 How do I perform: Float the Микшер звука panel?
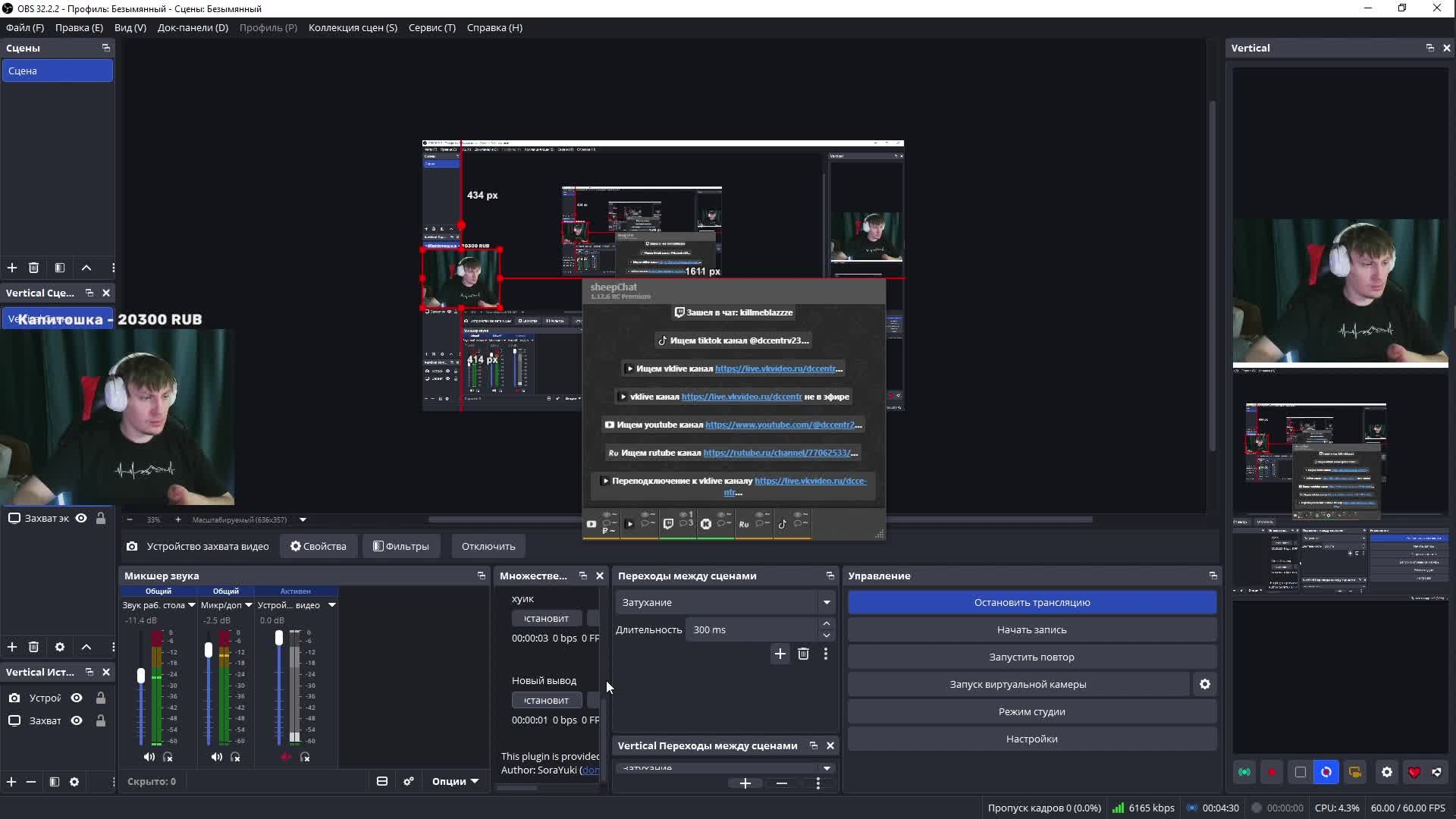tap(482, 576)
